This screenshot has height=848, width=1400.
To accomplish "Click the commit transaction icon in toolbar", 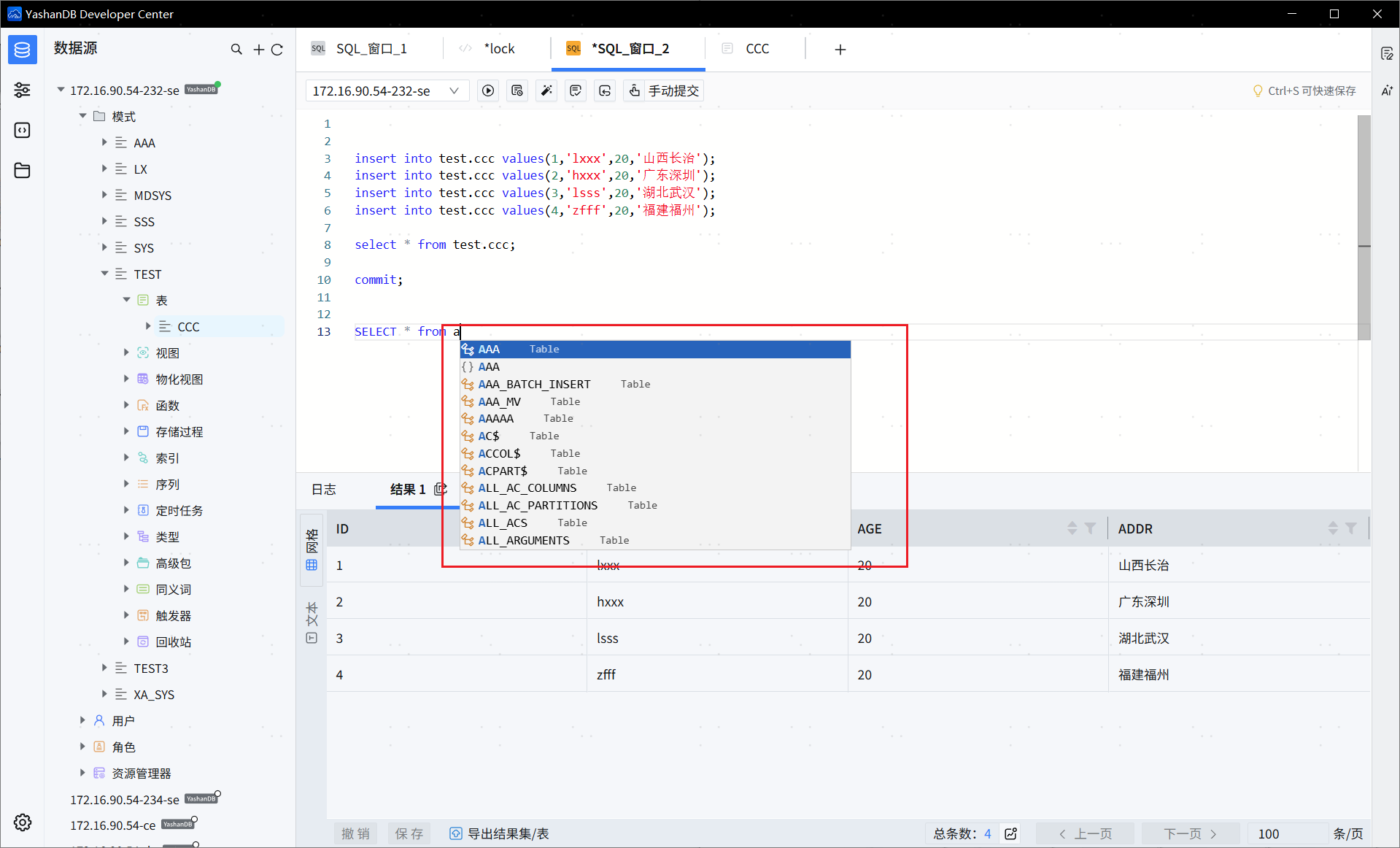I will pyautogui.click(x=576, y=90).
